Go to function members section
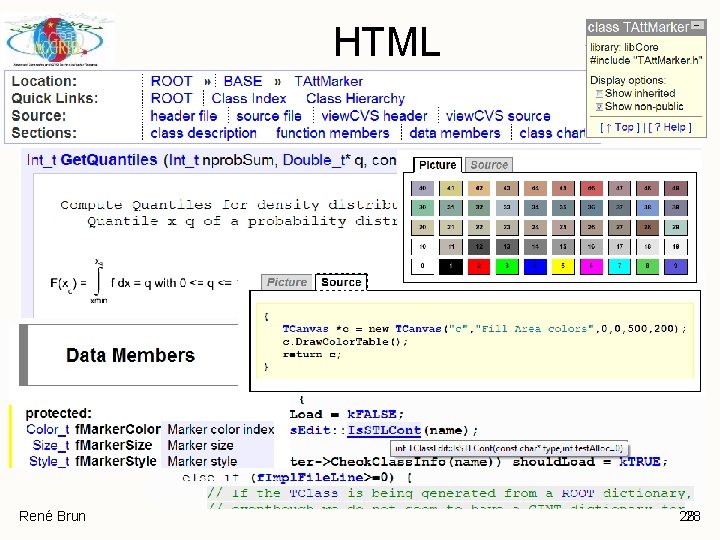720x540 pixels. 332,133
